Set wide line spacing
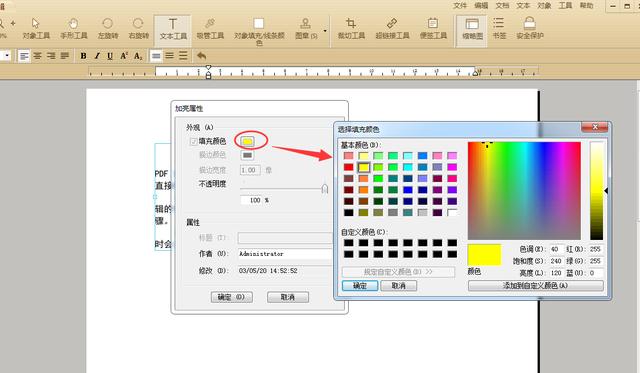Viewport: 640px width, 373px height. [x=183, y=56]
